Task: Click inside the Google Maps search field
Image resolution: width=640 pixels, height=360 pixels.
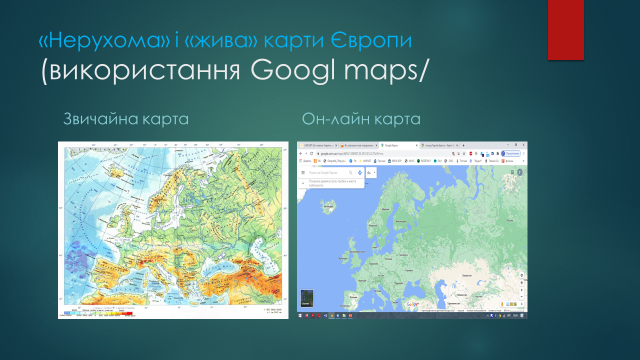Action: [328, 173]
